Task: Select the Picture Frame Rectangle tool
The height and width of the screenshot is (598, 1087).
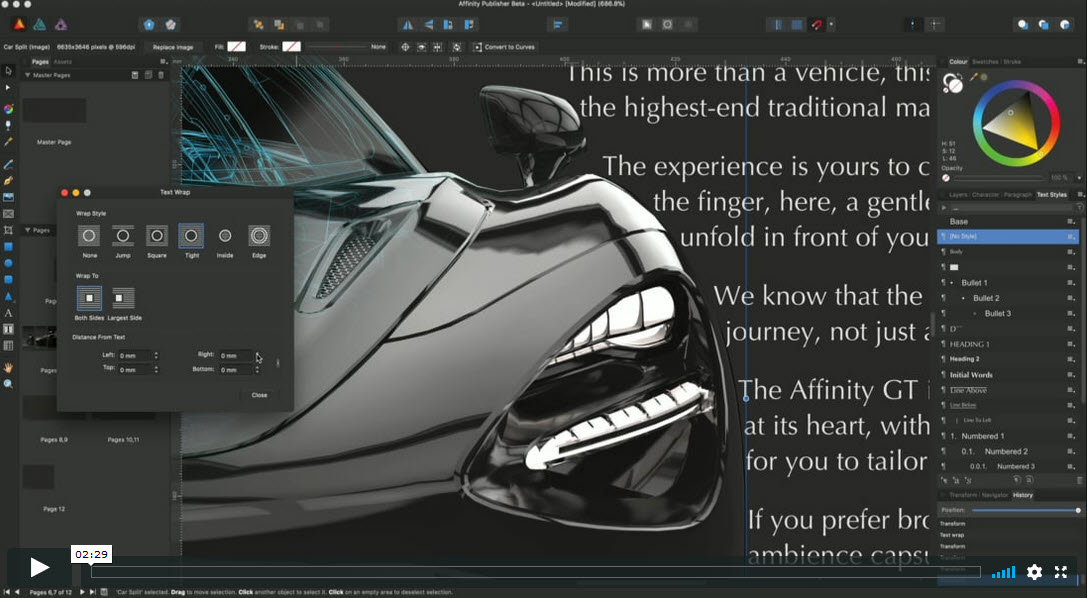Action: pos(8,214)
